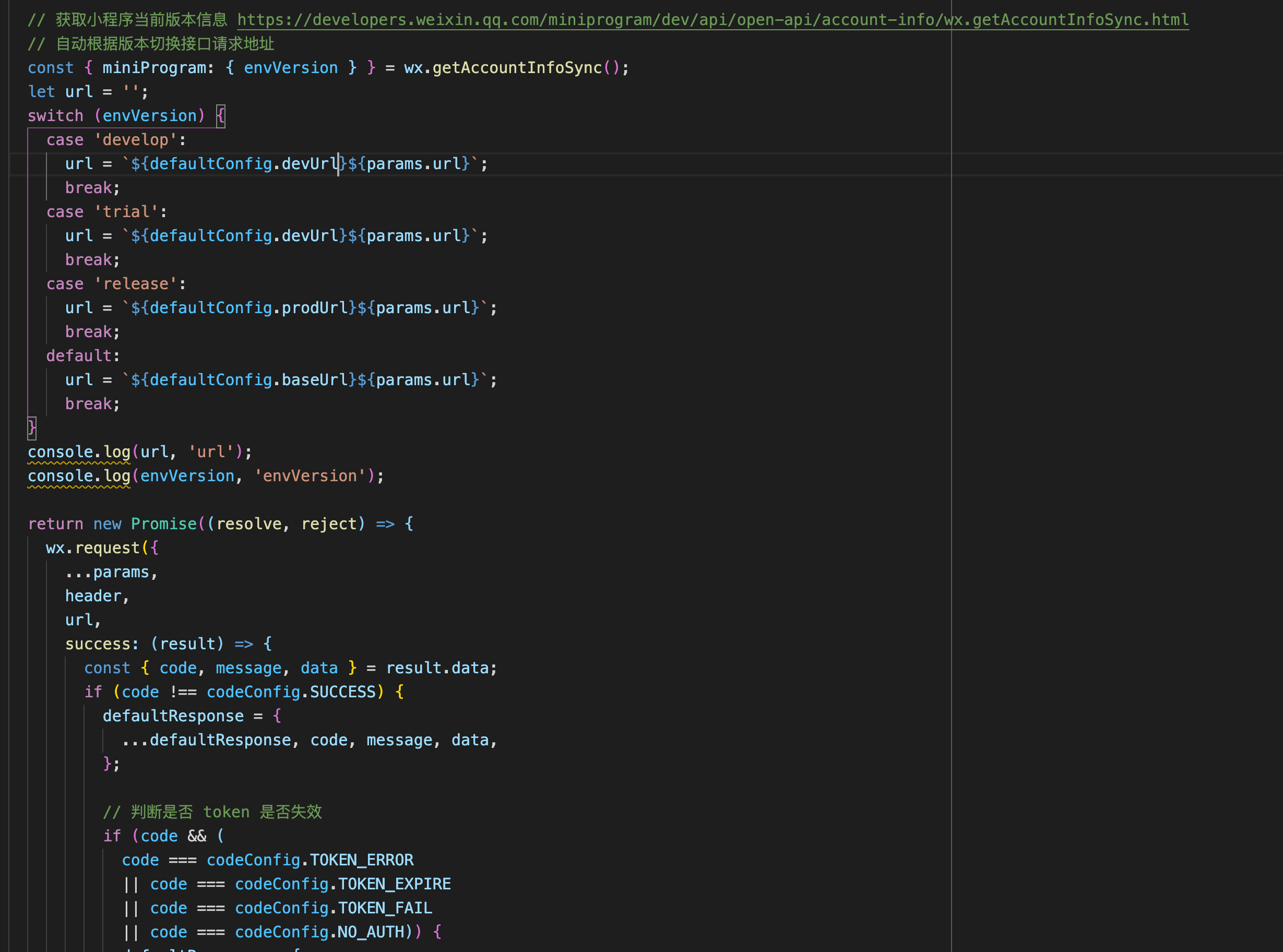
Task: Click TOKEN_EXPIRE constant
Action: (x=394, y=884)
